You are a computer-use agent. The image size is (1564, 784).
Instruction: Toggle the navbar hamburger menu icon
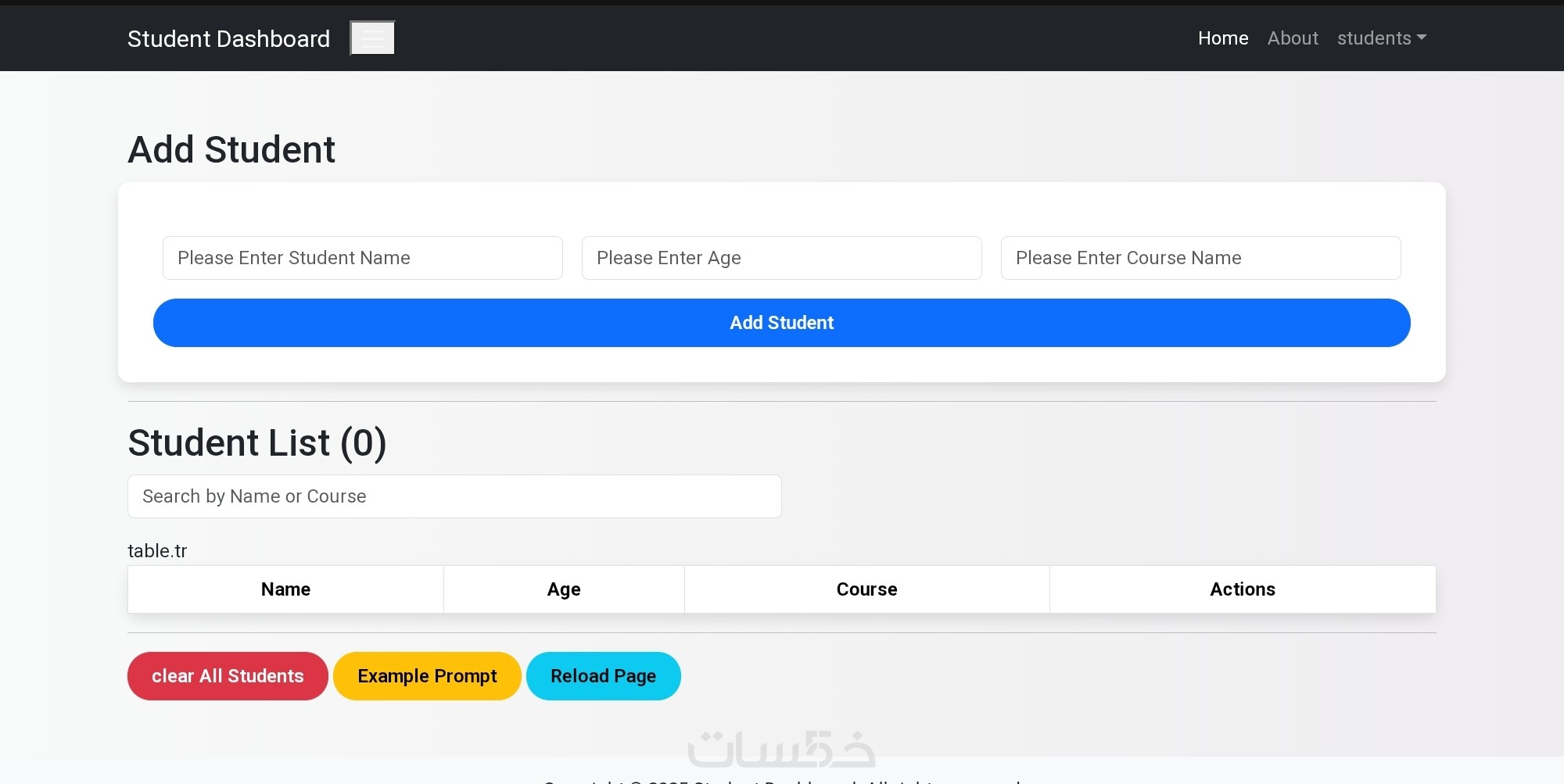point(372,38)
